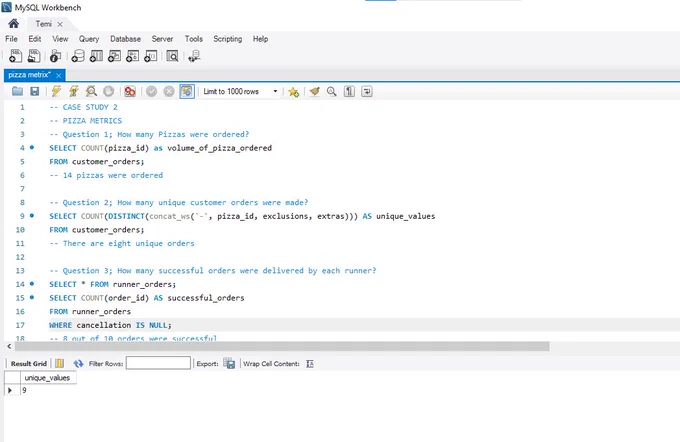Click the "-- There are eight unique orders" comment
680x442 pixels.
122,243
